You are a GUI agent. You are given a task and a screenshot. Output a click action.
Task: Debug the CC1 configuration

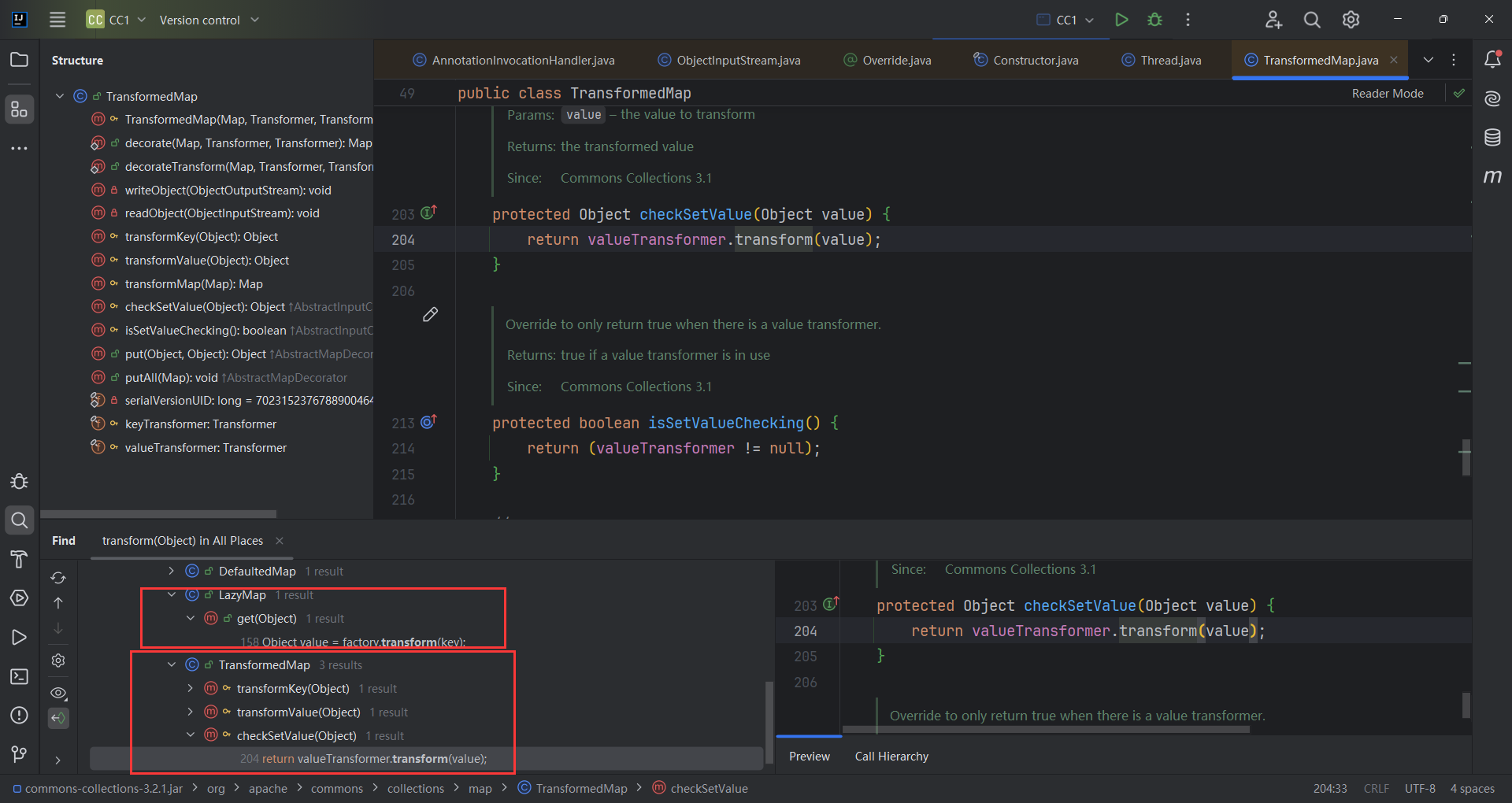[1154, 20]
